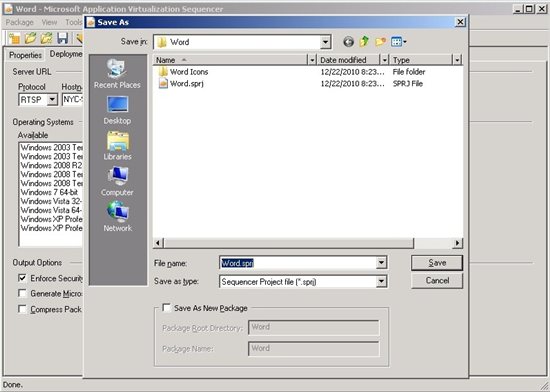Open the Name column filter arrow
The width and height of the screenshot is (550, 392).
pyautogui.click(x=312, y=60)
